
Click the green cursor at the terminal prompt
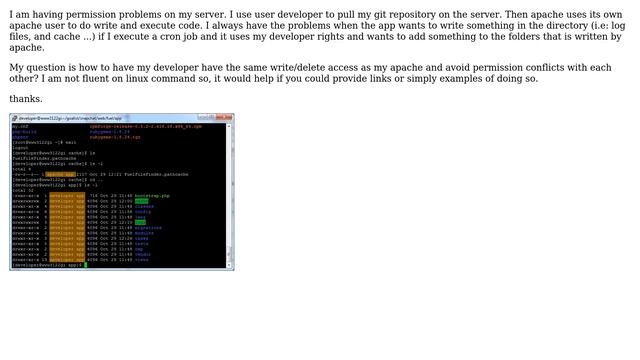(x=86, y=265)
